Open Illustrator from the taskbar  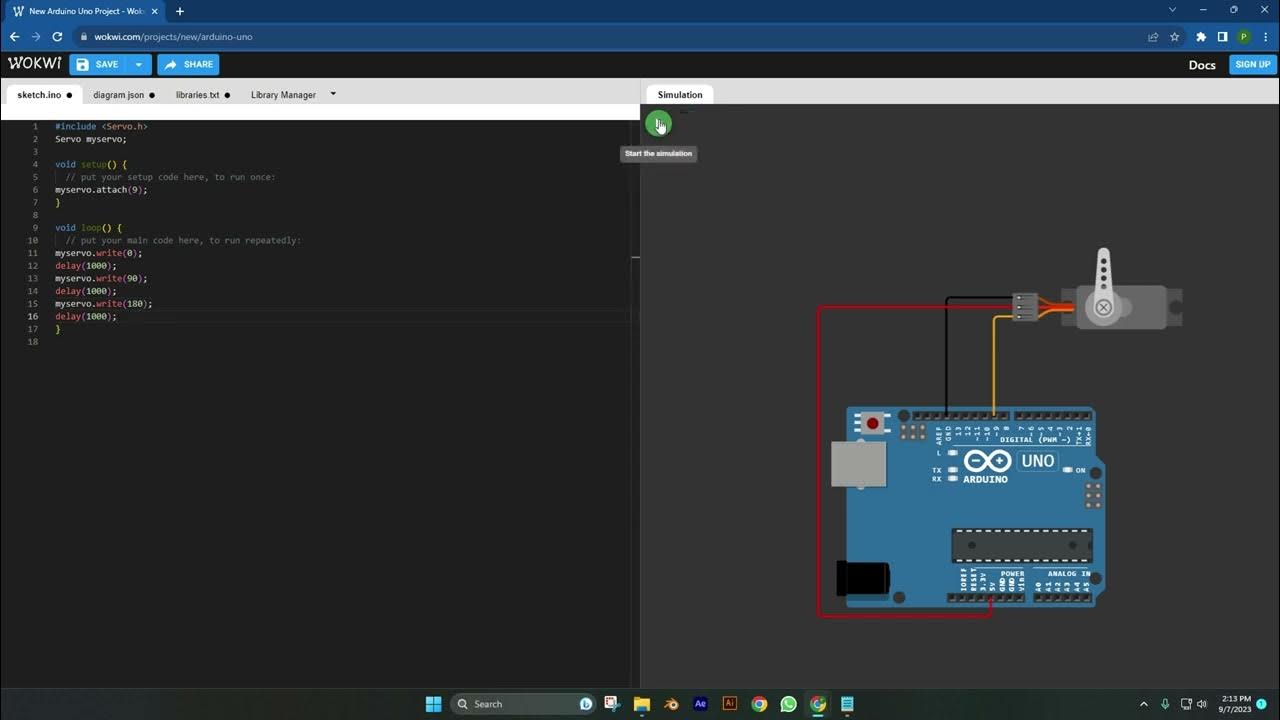(x=729, y=704)
